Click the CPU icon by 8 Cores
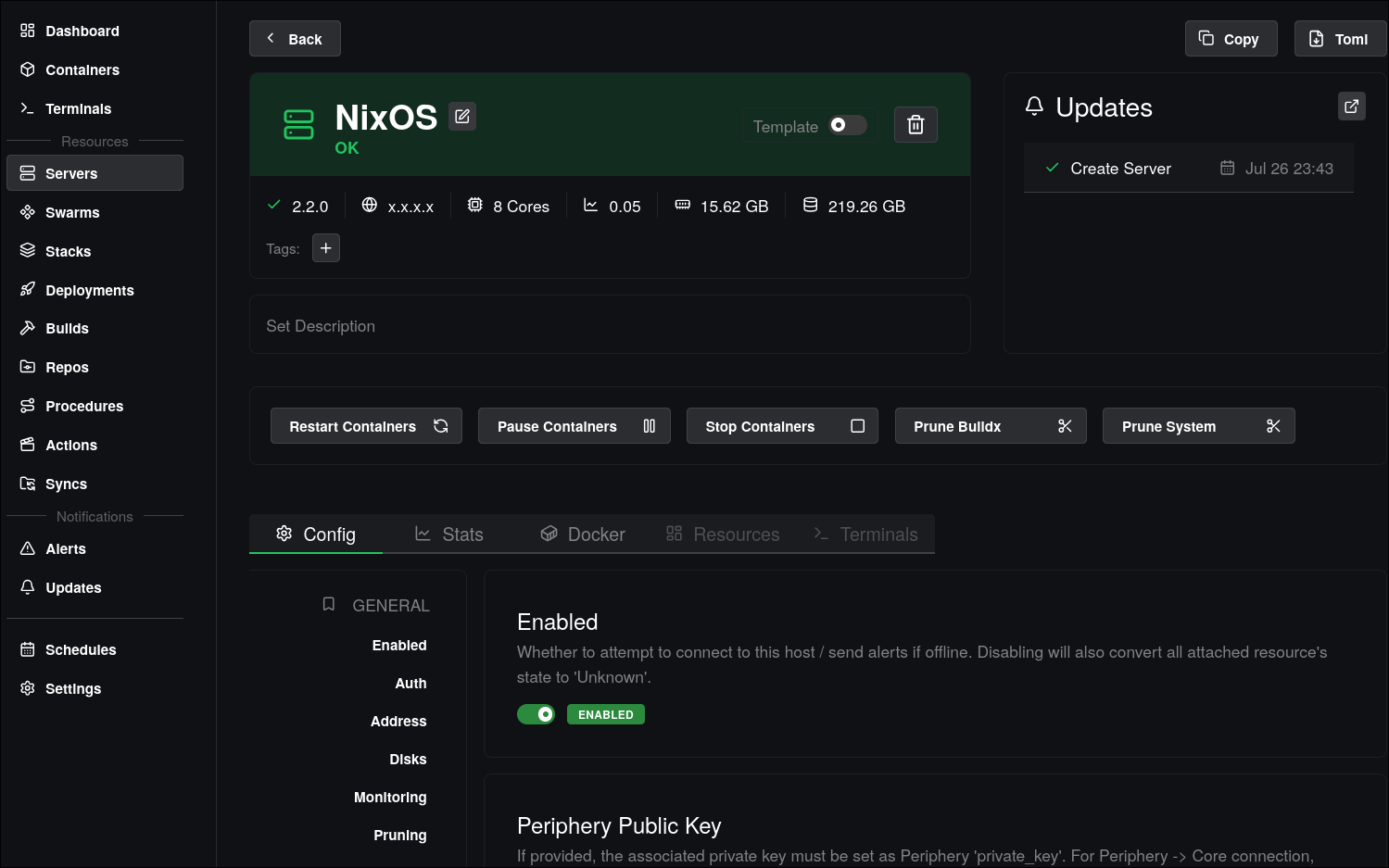The image size is (1389, 868). tap(474, 205)
